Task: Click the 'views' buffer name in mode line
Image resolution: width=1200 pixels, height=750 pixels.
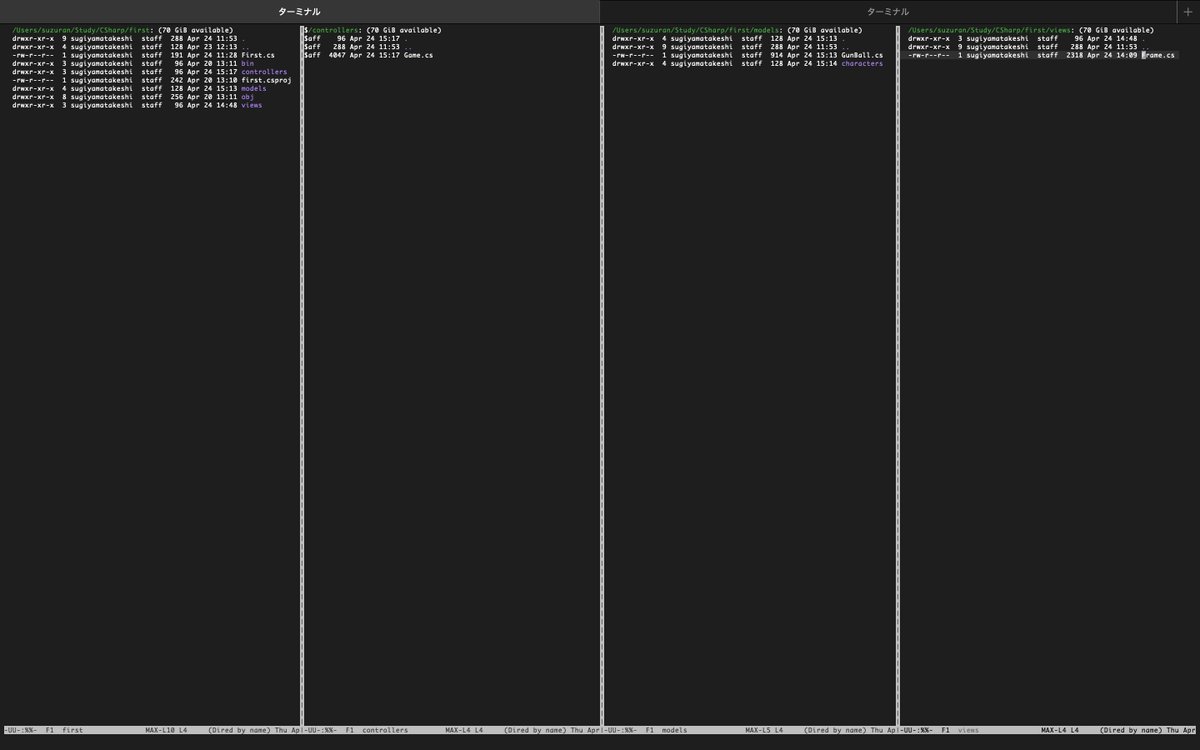Action: [x=969, y=730]
